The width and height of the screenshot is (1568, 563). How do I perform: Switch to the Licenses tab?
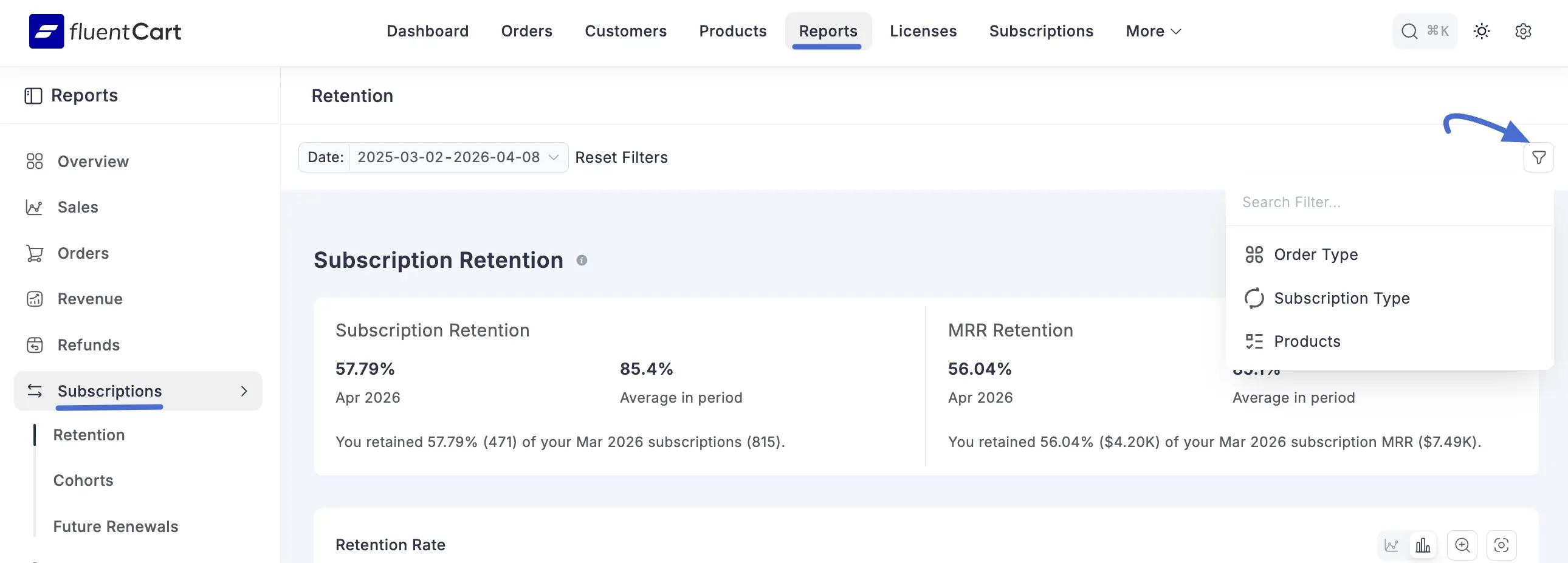pyautogui.click(x=923, y=31)
